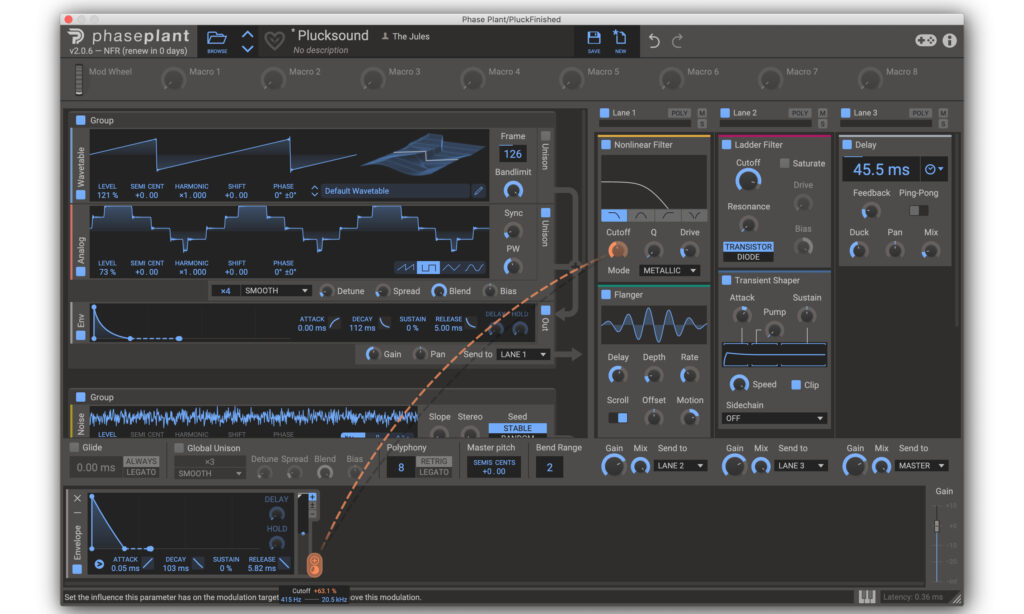Select the band-pass shape in Nonlinear Filter
The image size is (1024, 614).
click(x=641, y=216)
